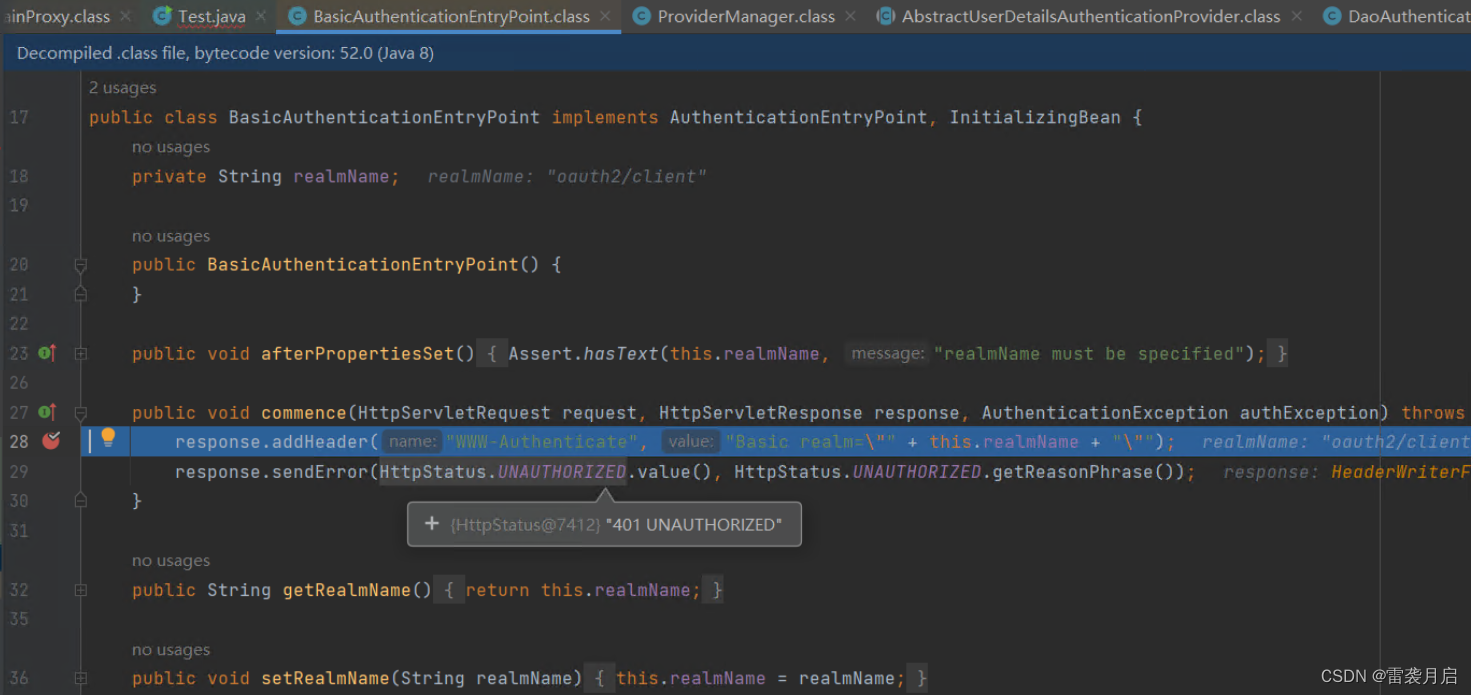The width and height of the screenshot is (1473, 695).
Task: Click the 'message:' parameter hint on line 23
Action: click(x=887, y=353)
